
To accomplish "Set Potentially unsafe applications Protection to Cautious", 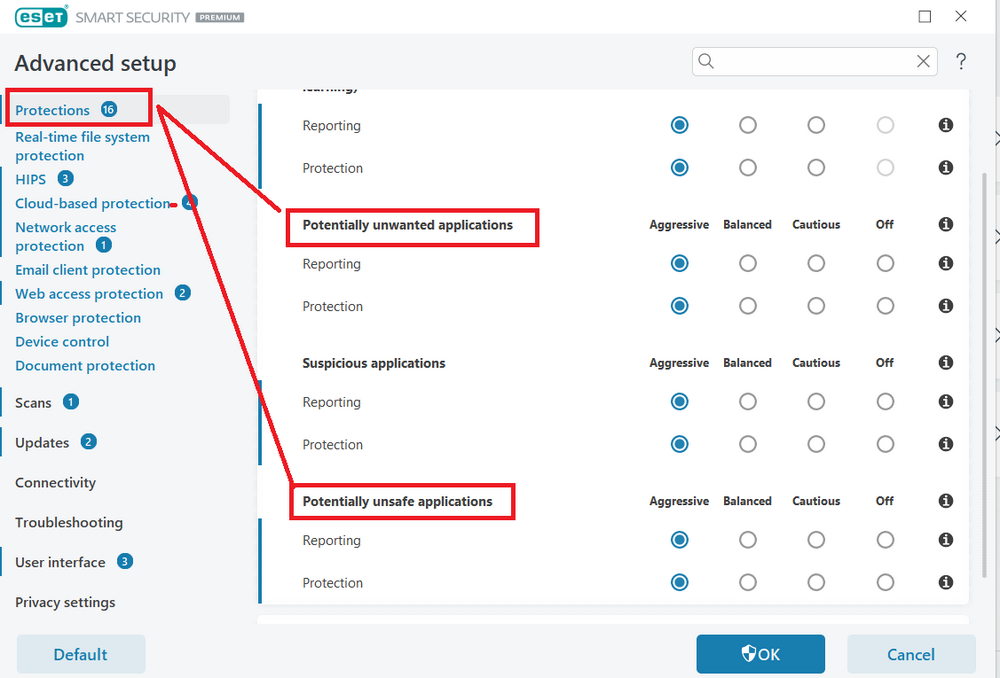I will (816, 582).
